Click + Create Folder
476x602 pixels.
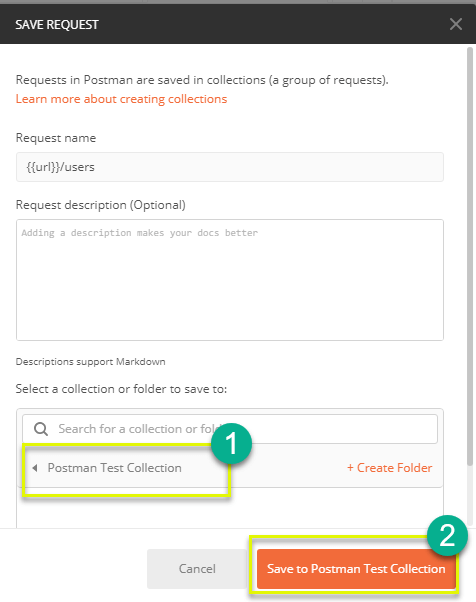[390, 468]
